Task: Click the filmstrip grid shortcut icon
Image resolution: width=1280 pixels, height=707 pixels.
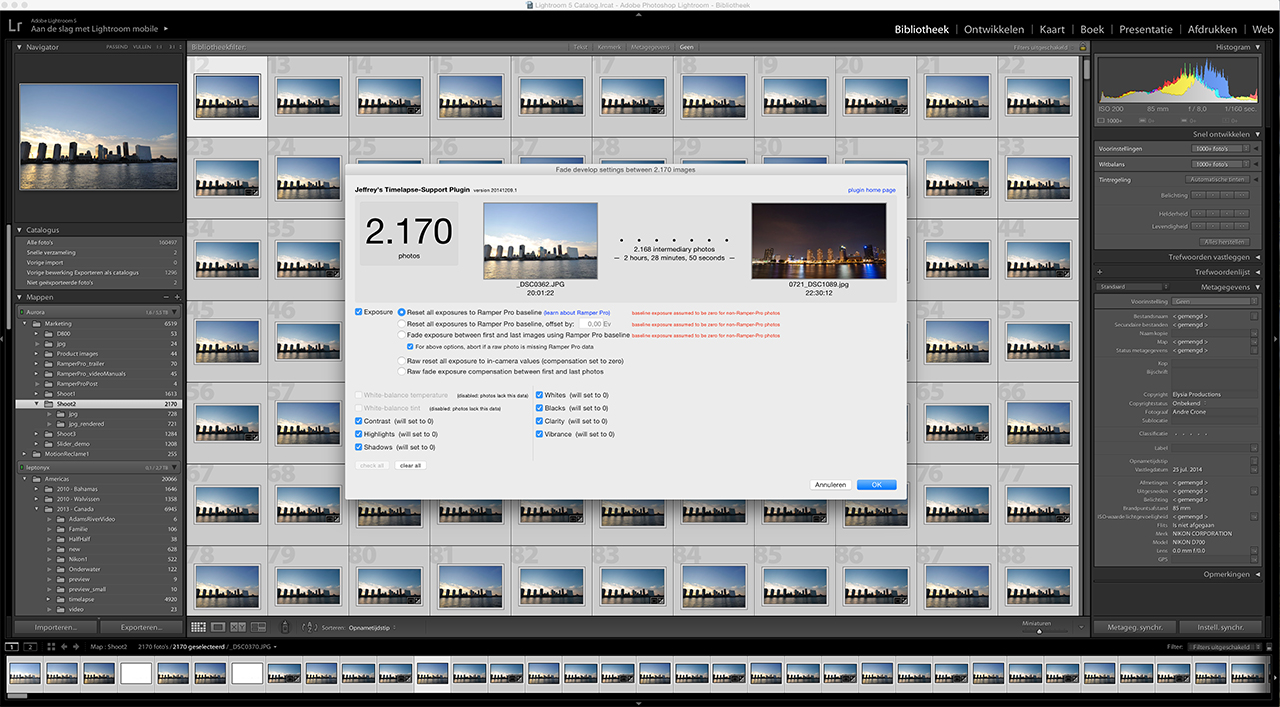Action: tap(51, 647)
